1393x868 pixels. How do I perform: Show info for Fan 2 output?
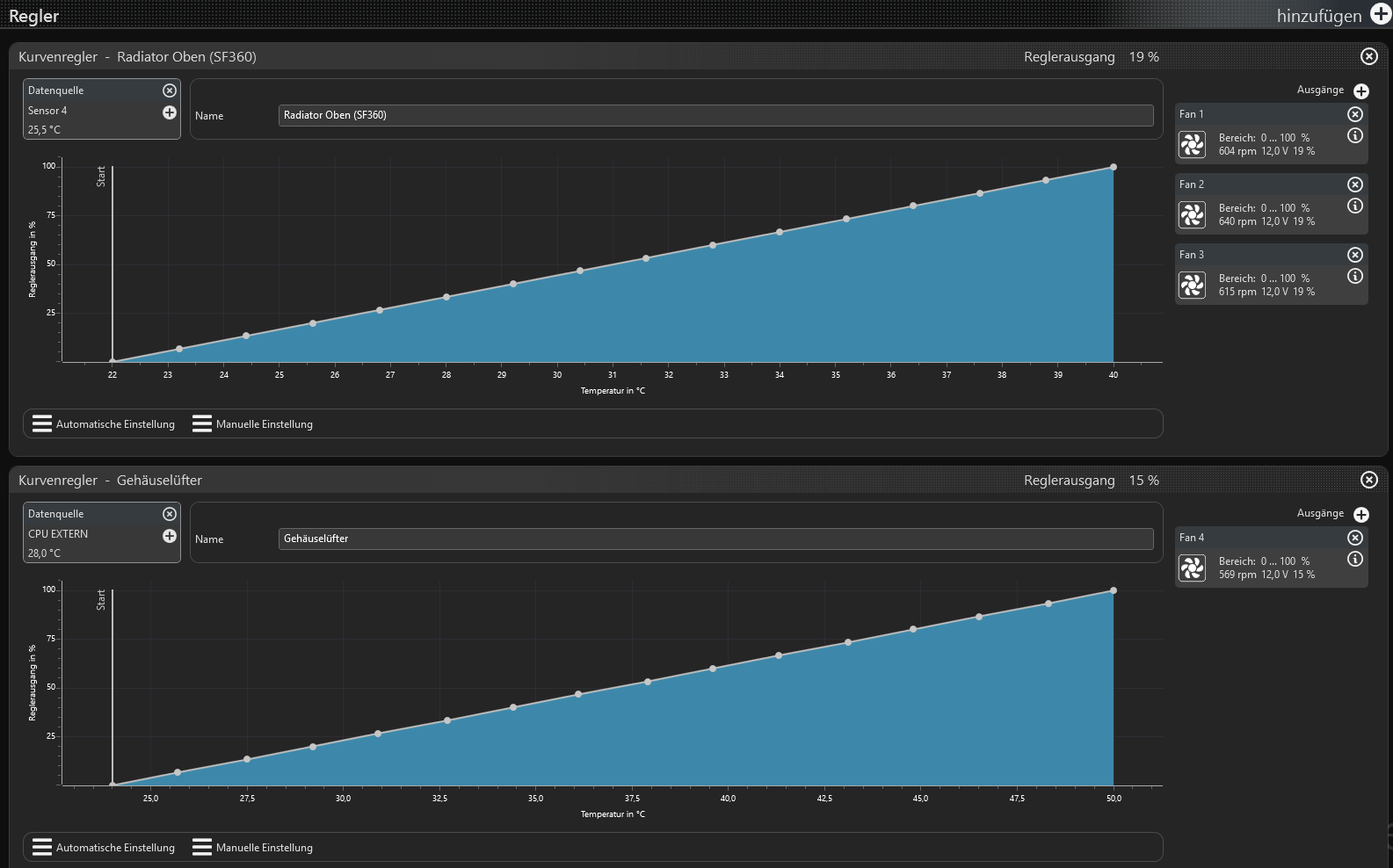(x=1355, y=206)
